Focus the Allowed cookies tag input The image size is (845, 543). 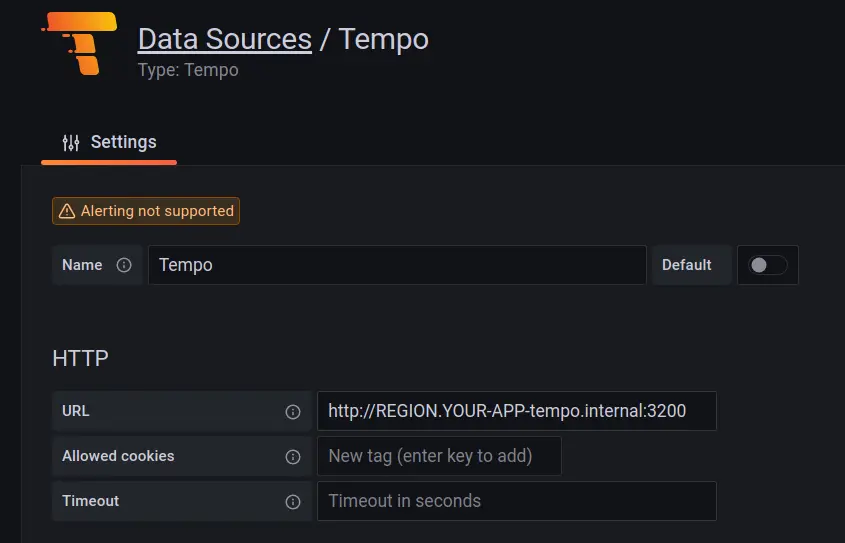point(439,456)
